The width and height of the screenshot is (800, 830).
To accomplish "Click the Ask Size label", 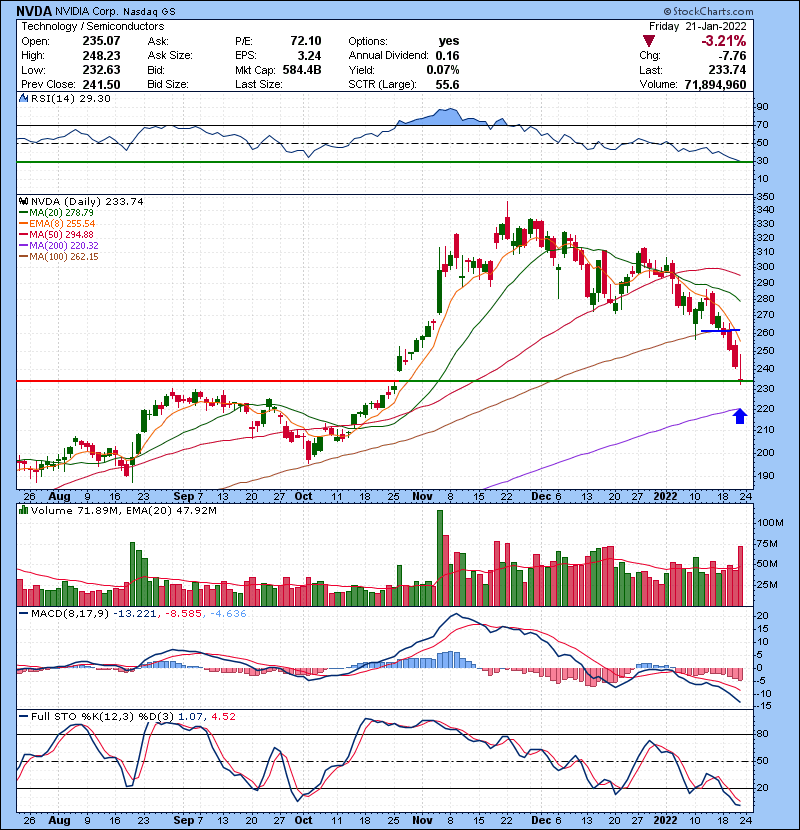I will (x=170, y=56).
